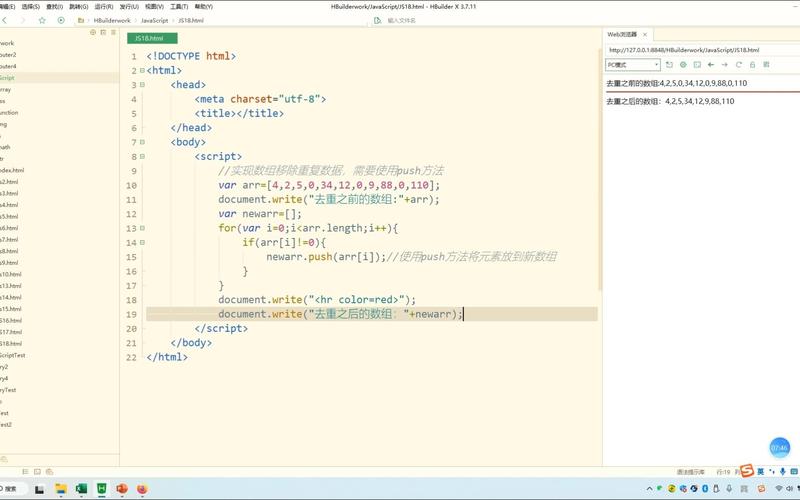The image size is (800, 500).
Task: Open JS17.html in the project tree
Action: (x=11, y=332)
